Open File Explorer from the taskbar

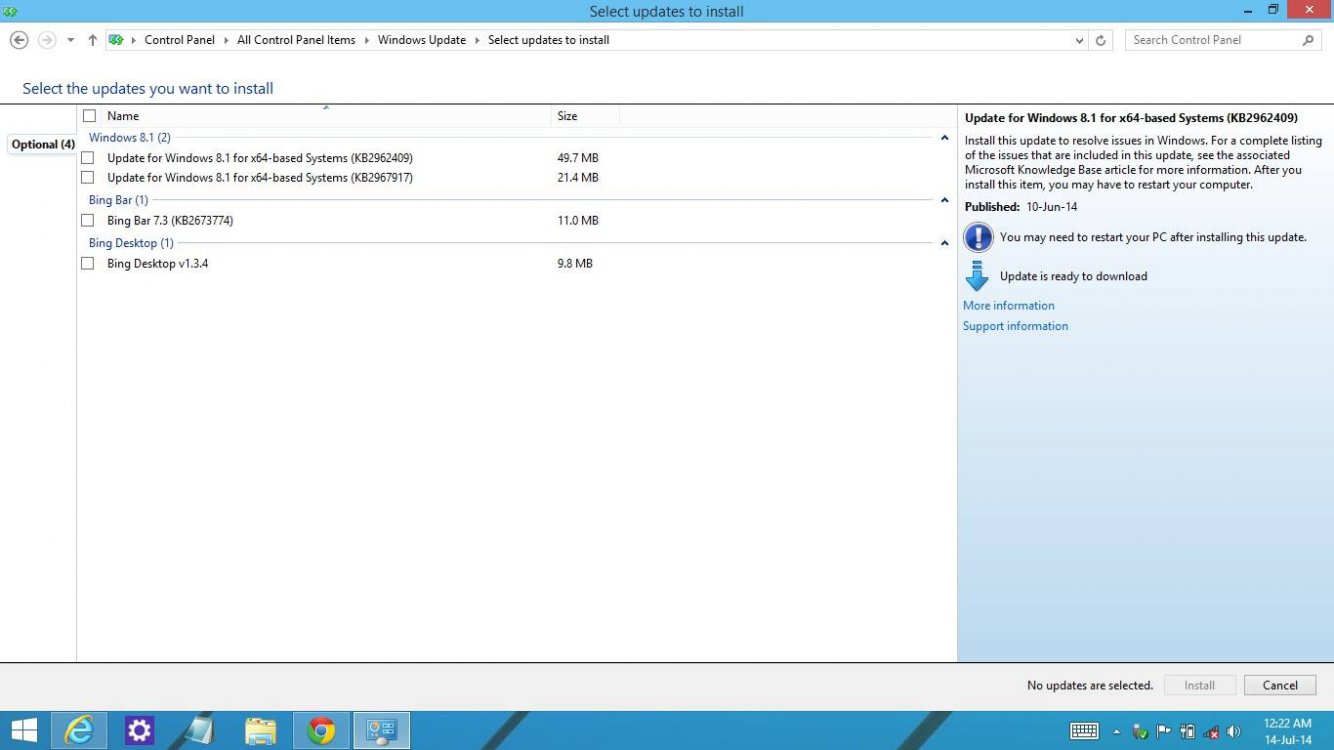click(x=260, y=731)
